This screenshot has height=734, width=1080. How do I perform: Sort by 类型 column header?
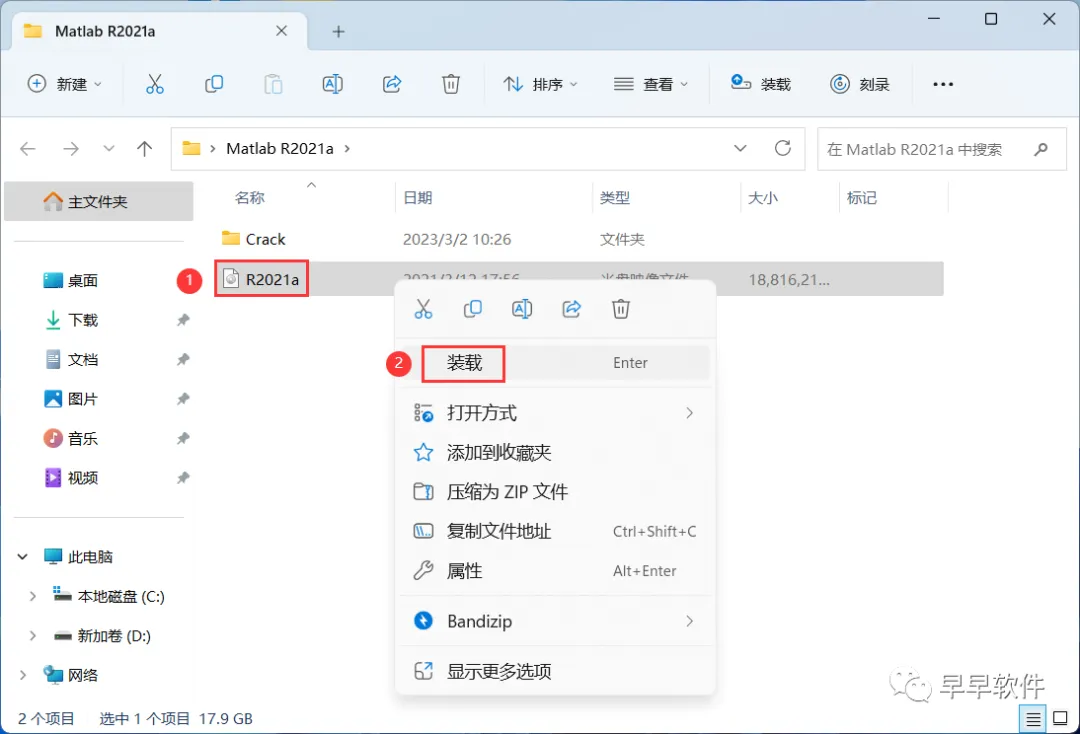[x=614, y=198]
